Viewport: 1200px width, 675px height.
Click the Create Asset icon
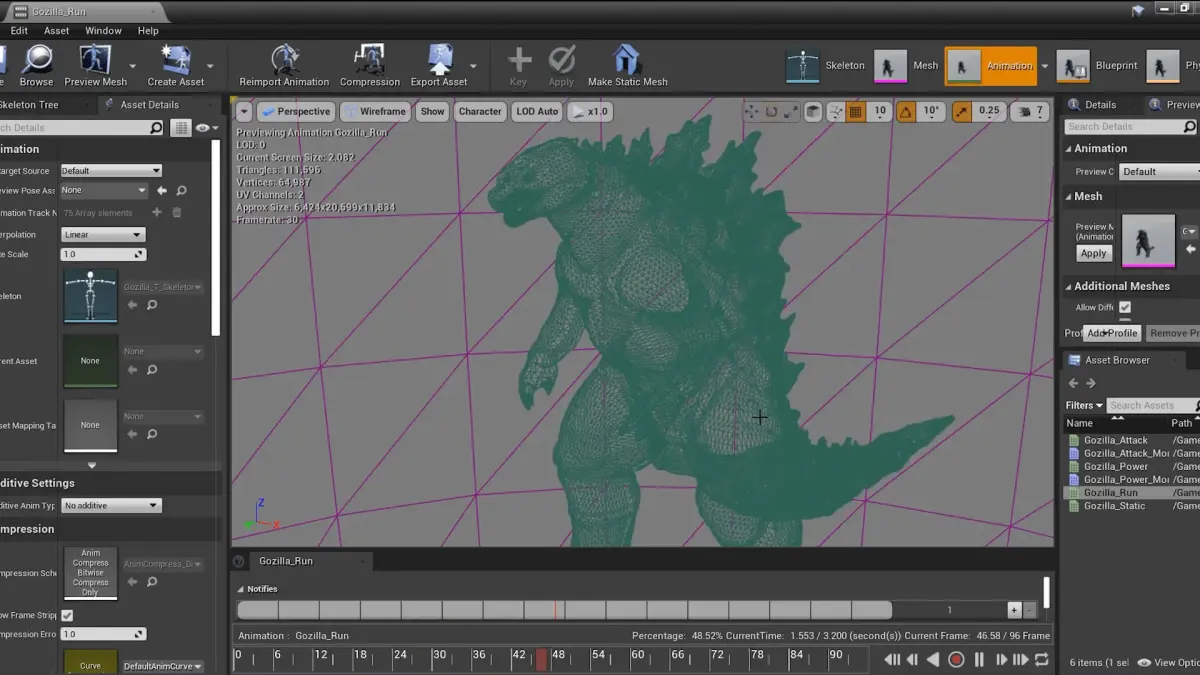(176, 60)
